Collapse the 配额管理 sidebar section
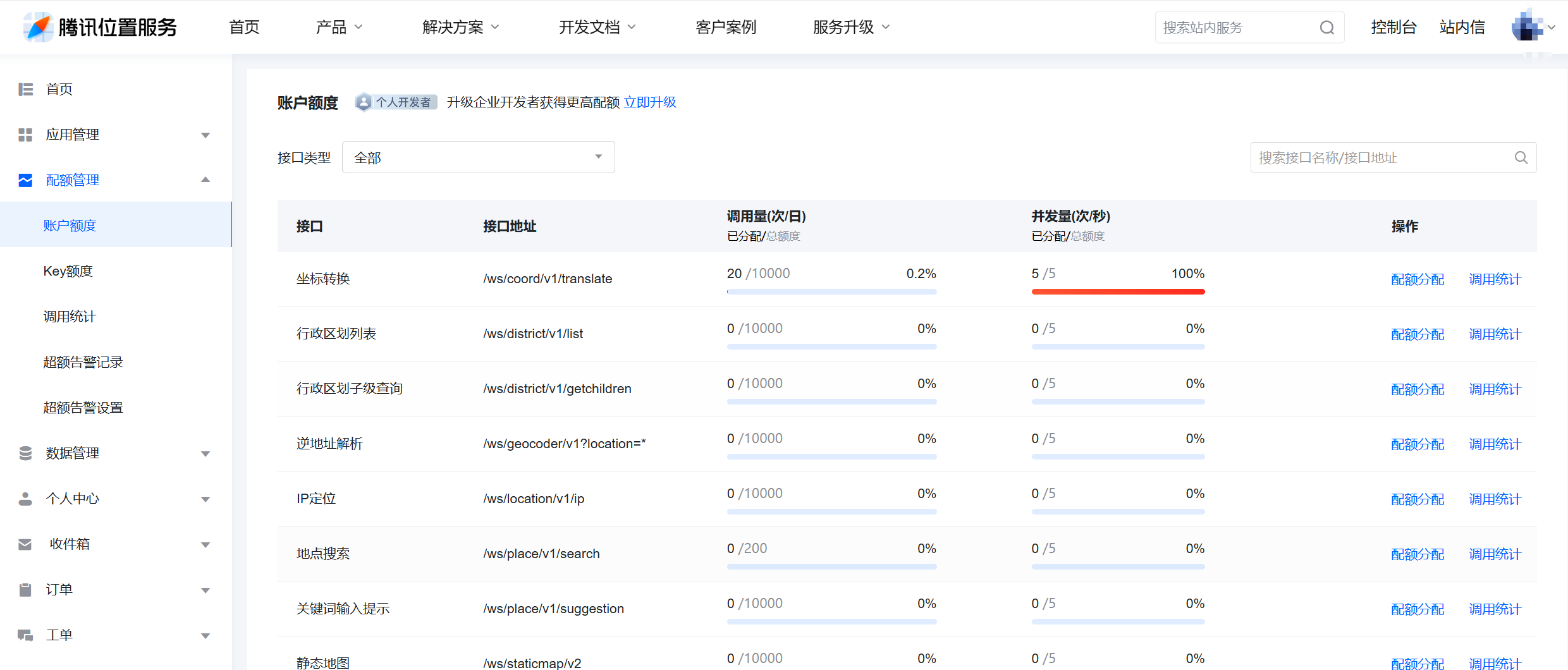The width and height of the screenshot is (1568, 670). [x=205, y=180]
